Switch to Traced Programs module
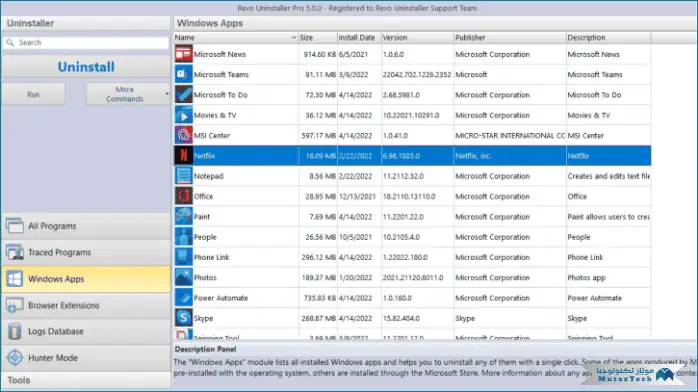Viewport: 698px width, 392px height. coord(86,252)
